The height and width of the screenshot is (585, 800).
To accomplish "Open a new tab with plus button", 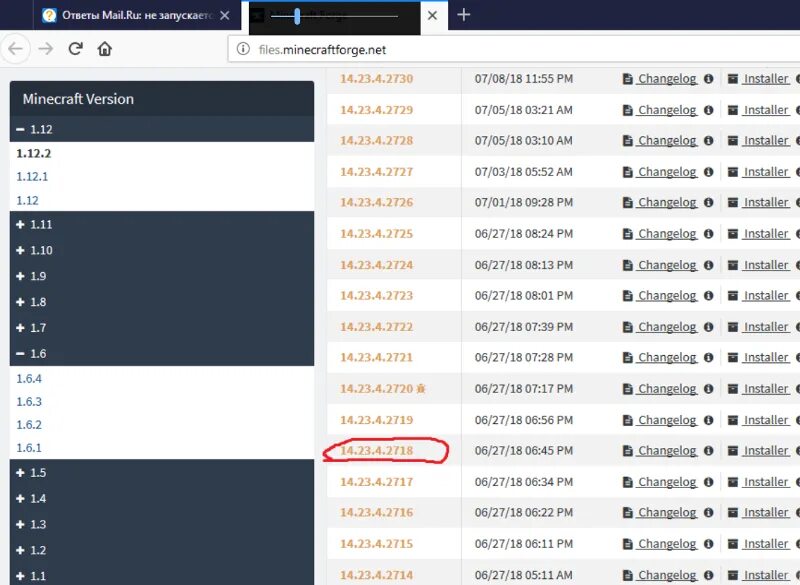I will [x=463, y=15].
